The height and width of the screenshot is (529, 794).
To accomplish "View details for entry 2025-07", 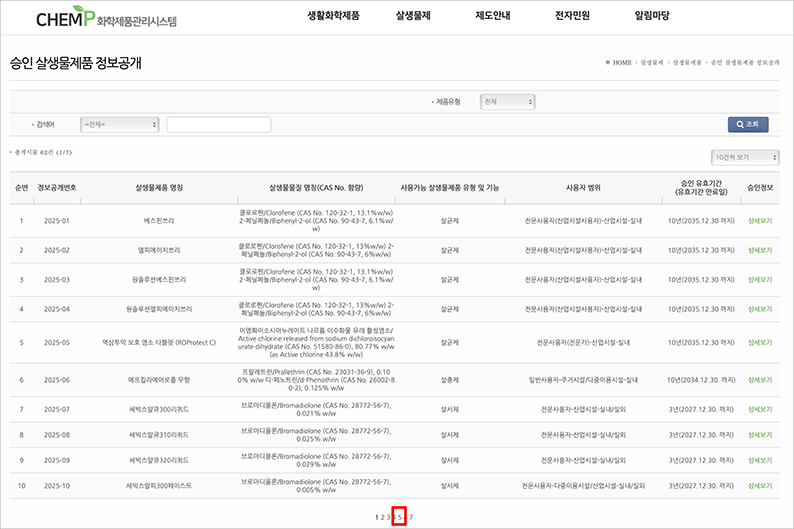I will pos(760,409).
